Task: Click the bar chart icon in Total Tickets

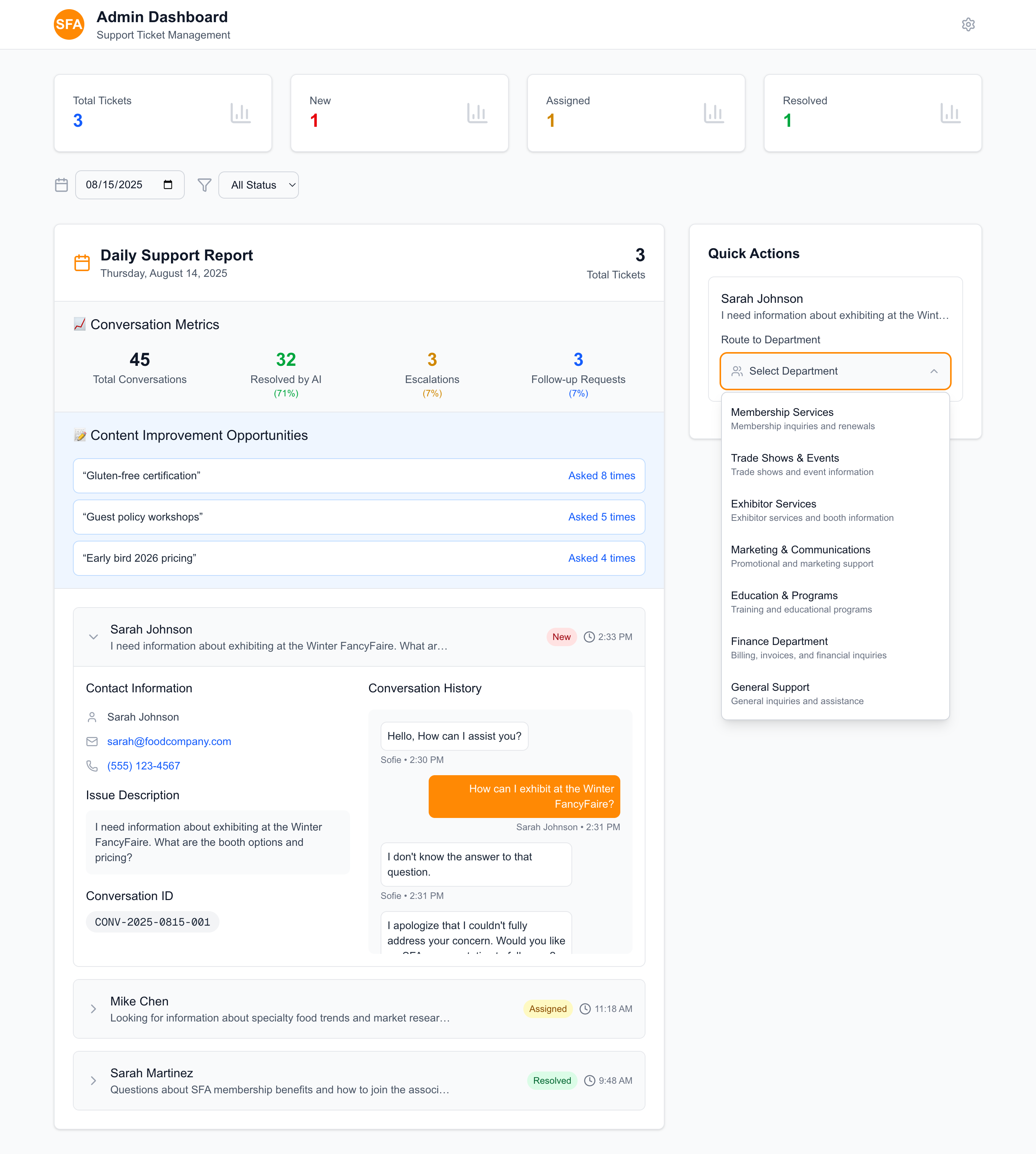Action: pyautogui.click(x=240, y=113)
